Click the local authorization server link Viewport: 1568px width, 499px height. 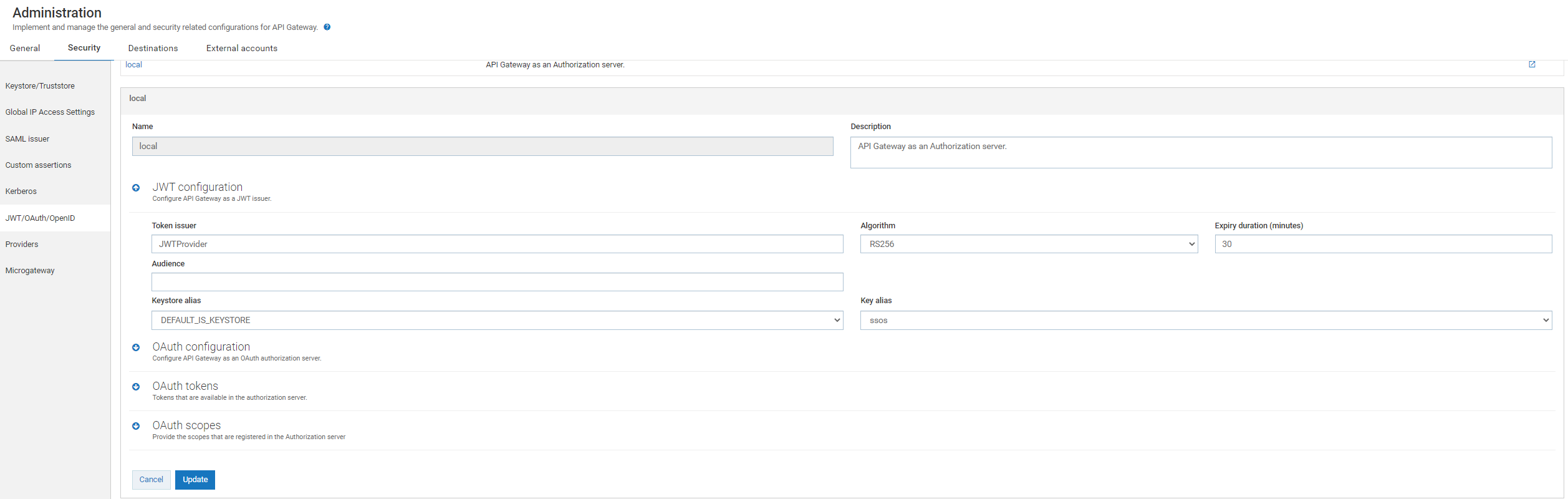[133, 65]
